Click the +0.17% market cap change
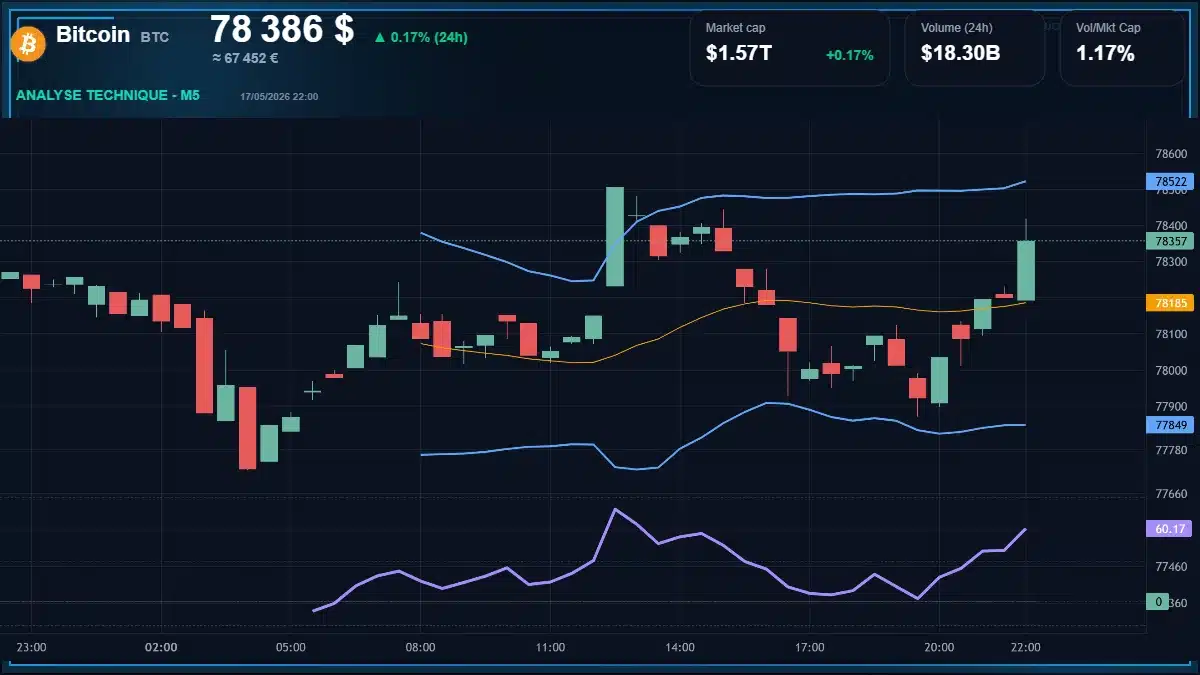 (849, 55)
